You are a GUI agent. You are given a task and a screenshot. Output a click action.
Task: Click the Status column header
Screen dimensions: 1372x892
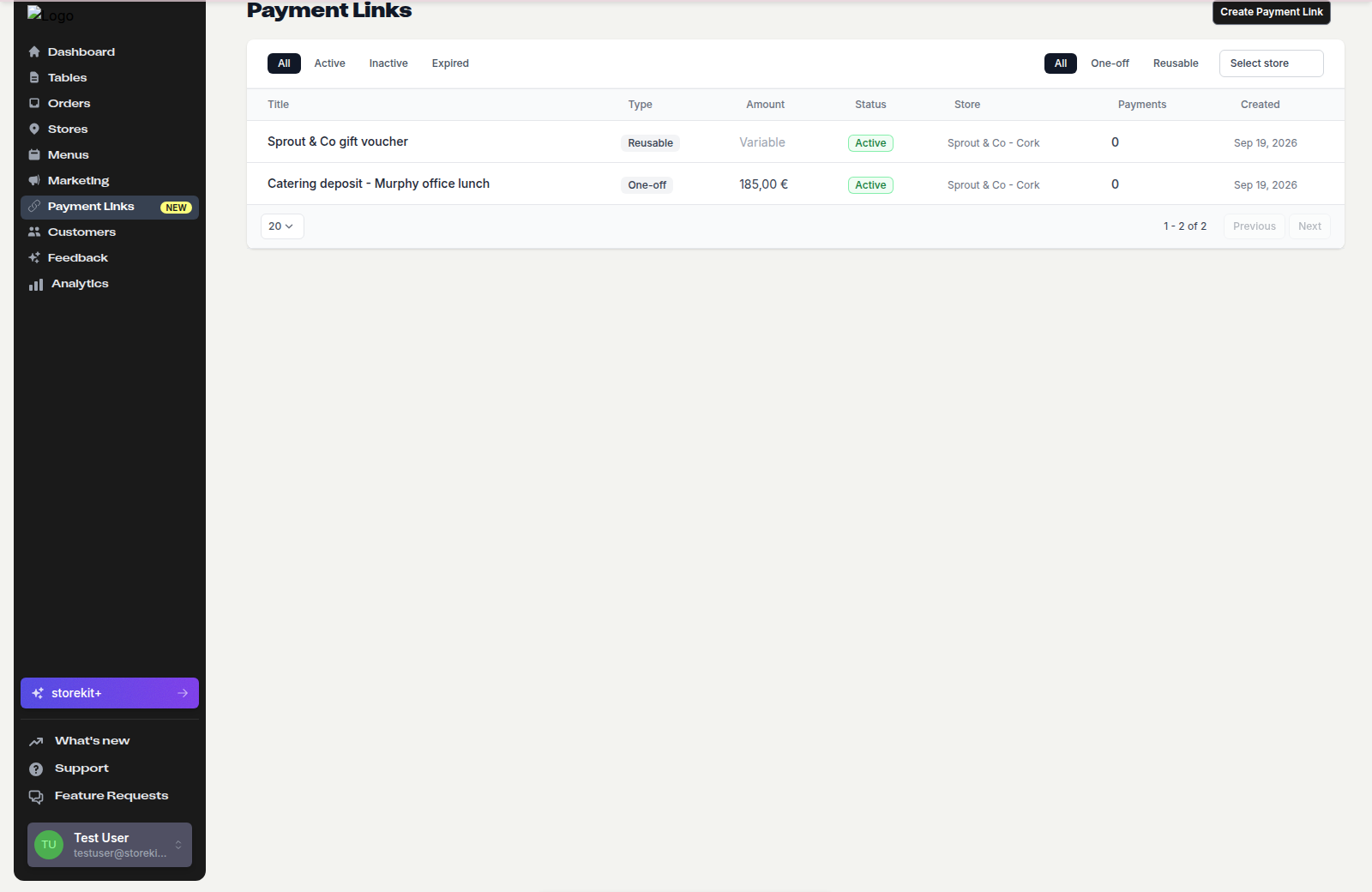pos(870,105)
